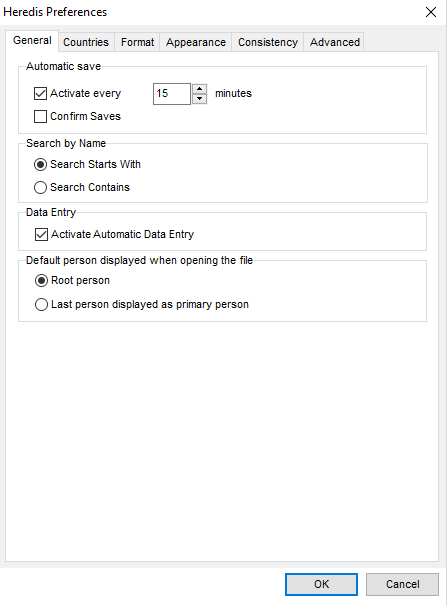The height and width of the screenshot is (606, 447).
Task: Close the Heredis Preferences dialog
Action: (431, 12)
